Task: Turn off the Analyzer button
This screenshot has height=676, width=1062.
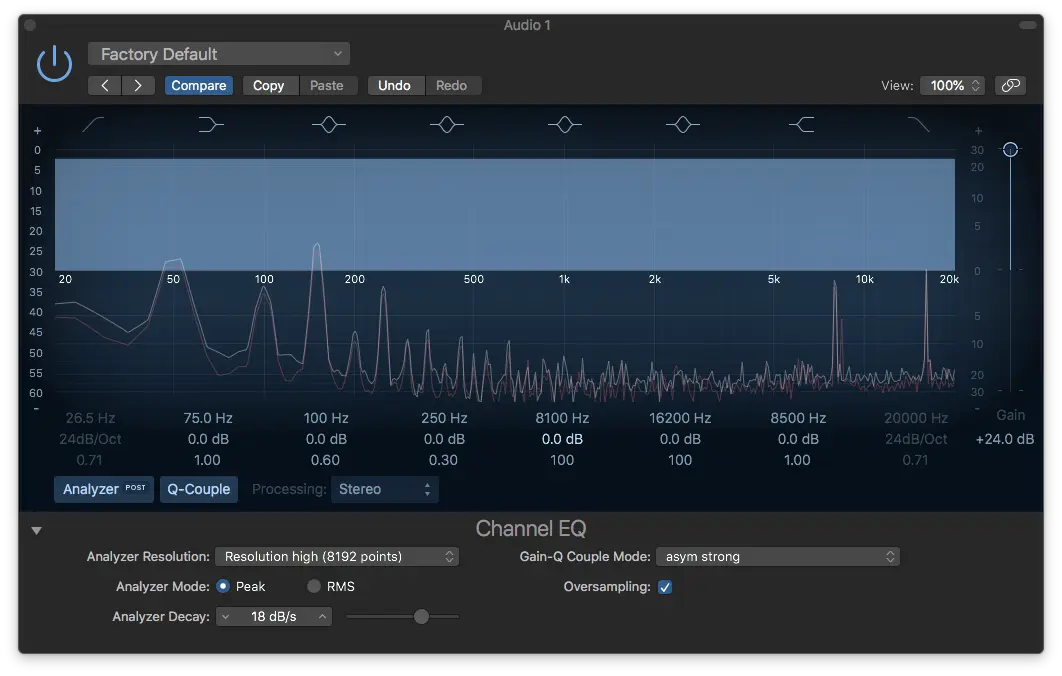Action: tap(104, 489)
